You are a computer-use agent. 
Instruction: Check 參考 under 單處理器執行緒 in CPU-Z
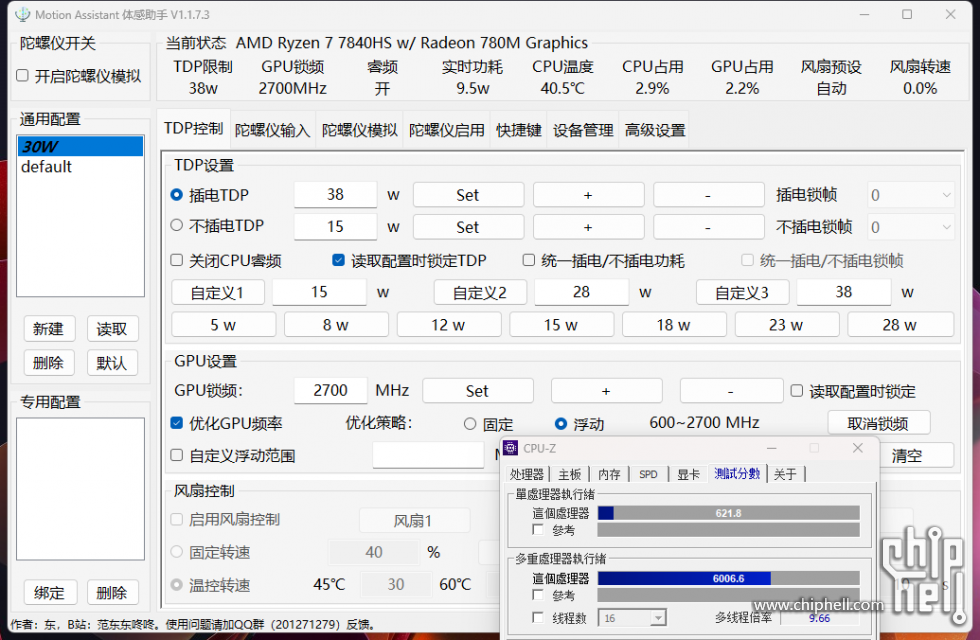538,529
